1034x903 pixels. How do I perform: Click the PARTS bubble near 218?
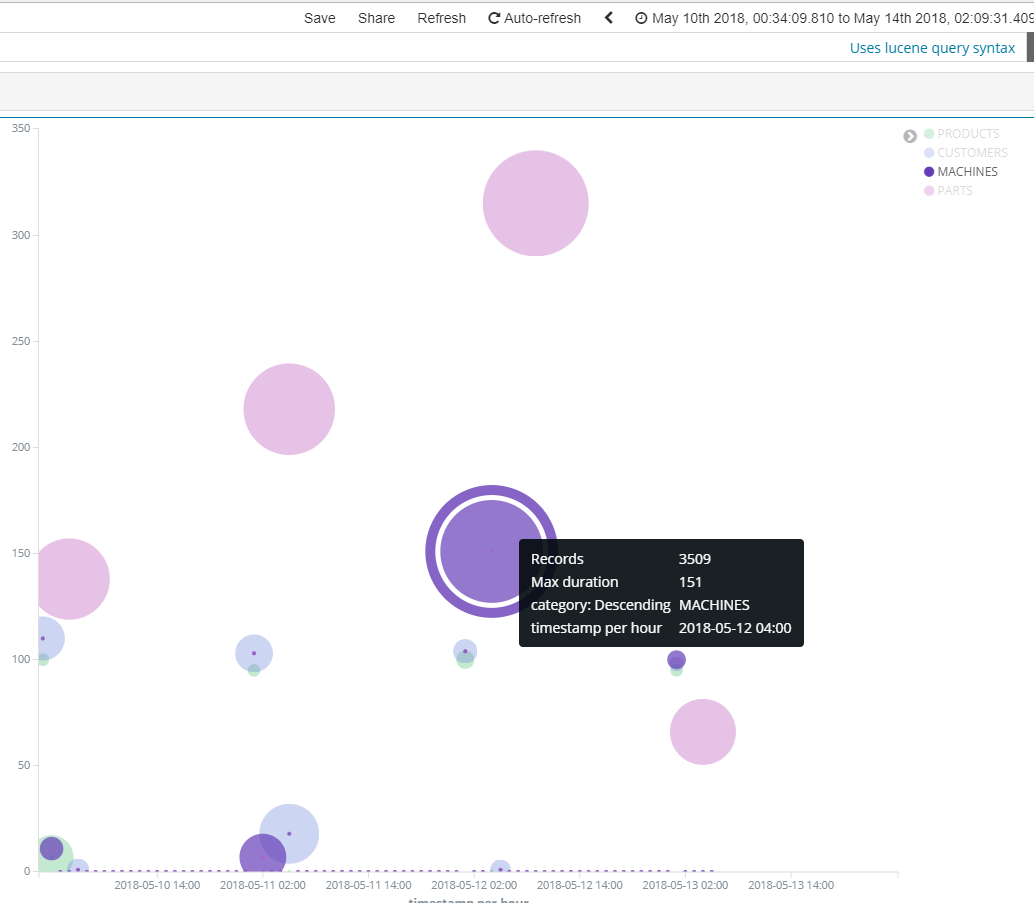coord(289,409)
